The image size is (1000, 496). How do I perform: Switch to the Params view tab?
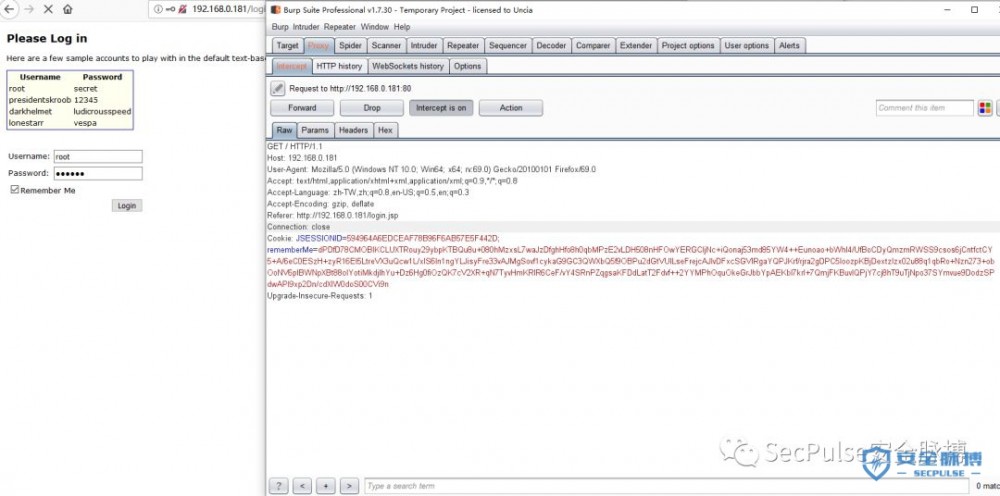(315, 130)
